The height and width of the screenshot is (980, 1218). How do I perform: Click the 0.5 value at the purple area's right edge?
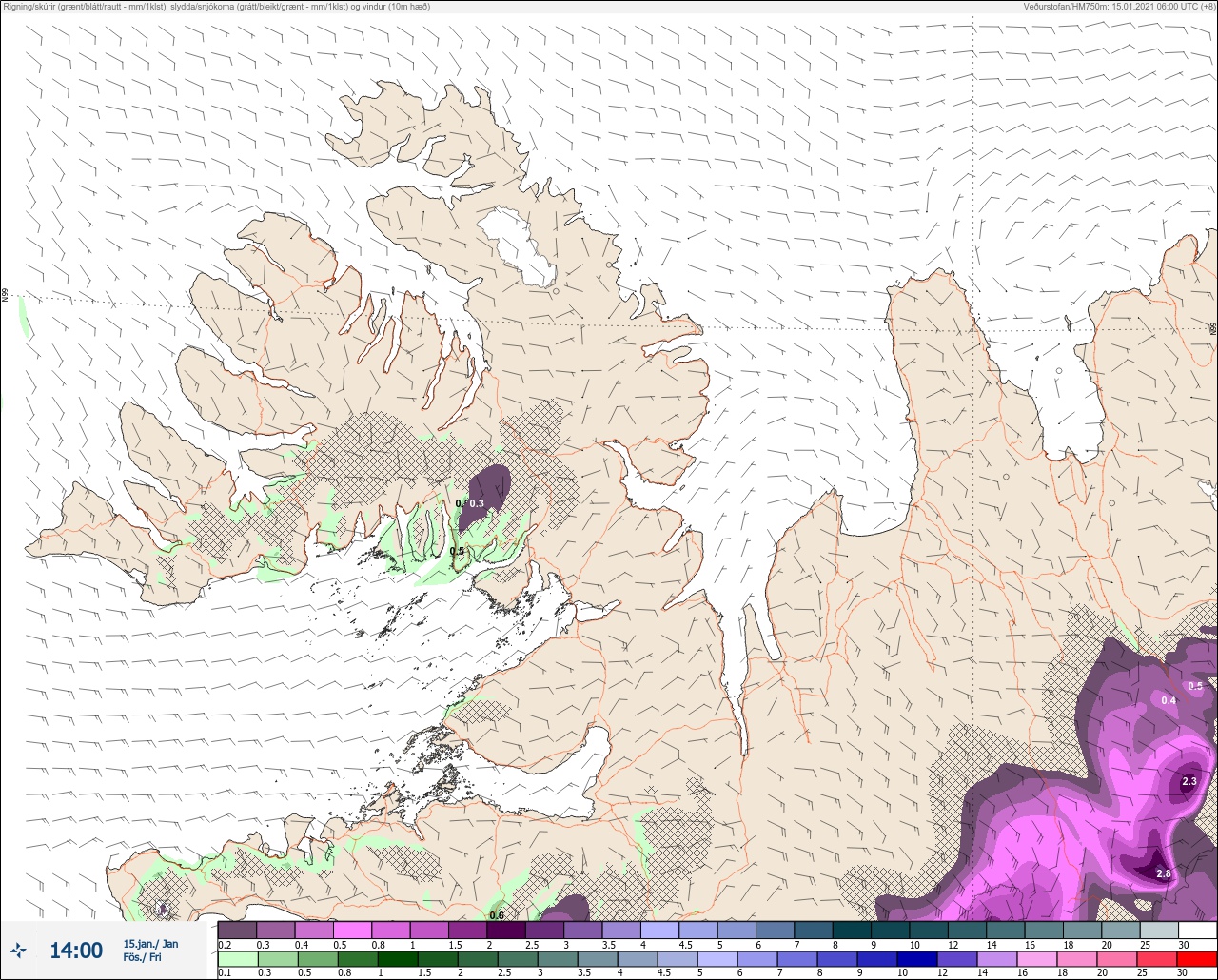click(x=1195, y=686)
